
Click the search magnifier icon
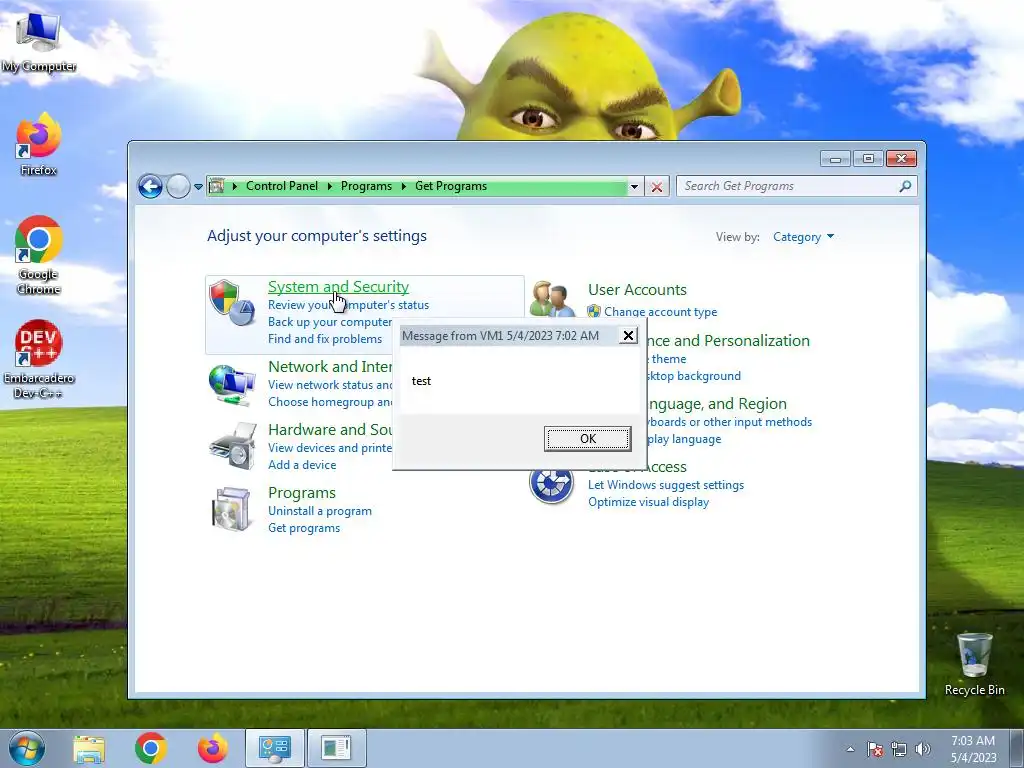[905, 186]
